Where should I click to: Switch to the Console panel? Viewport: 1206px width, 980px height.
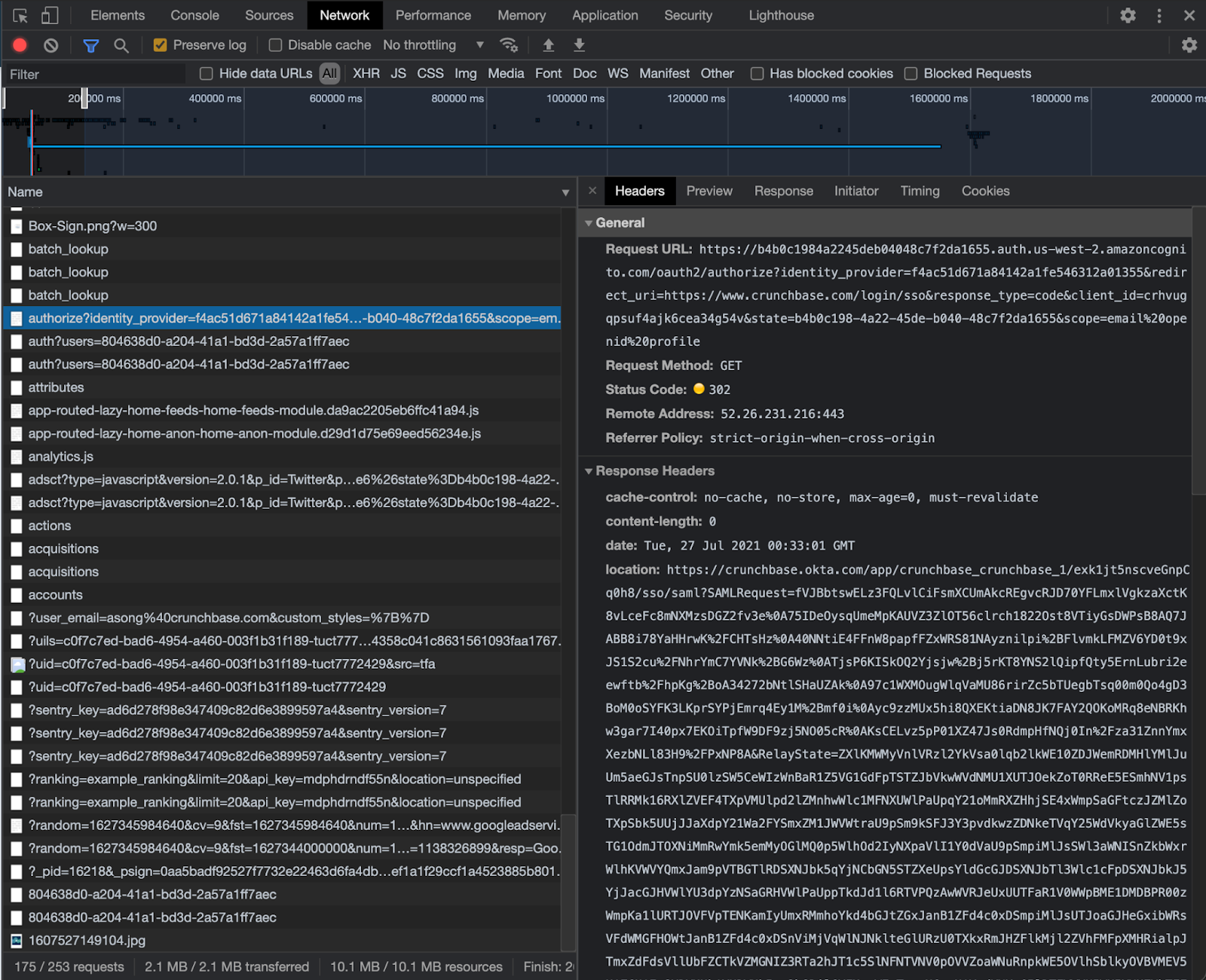coord(194,15)
